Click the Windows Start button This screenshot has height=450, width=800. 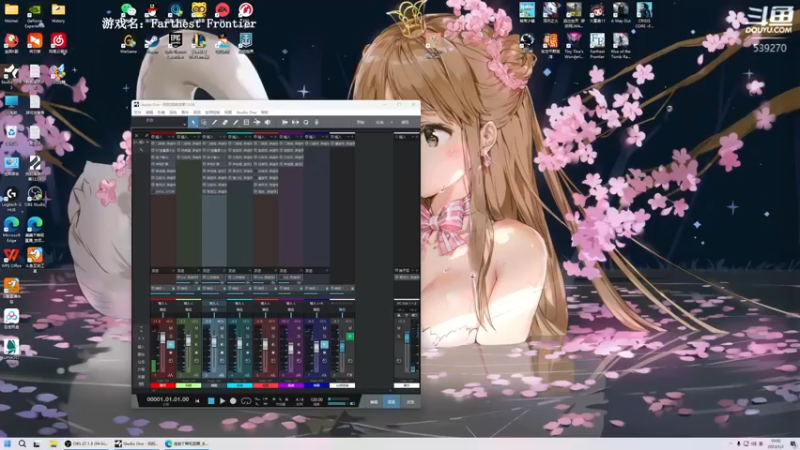pos(7,443)
